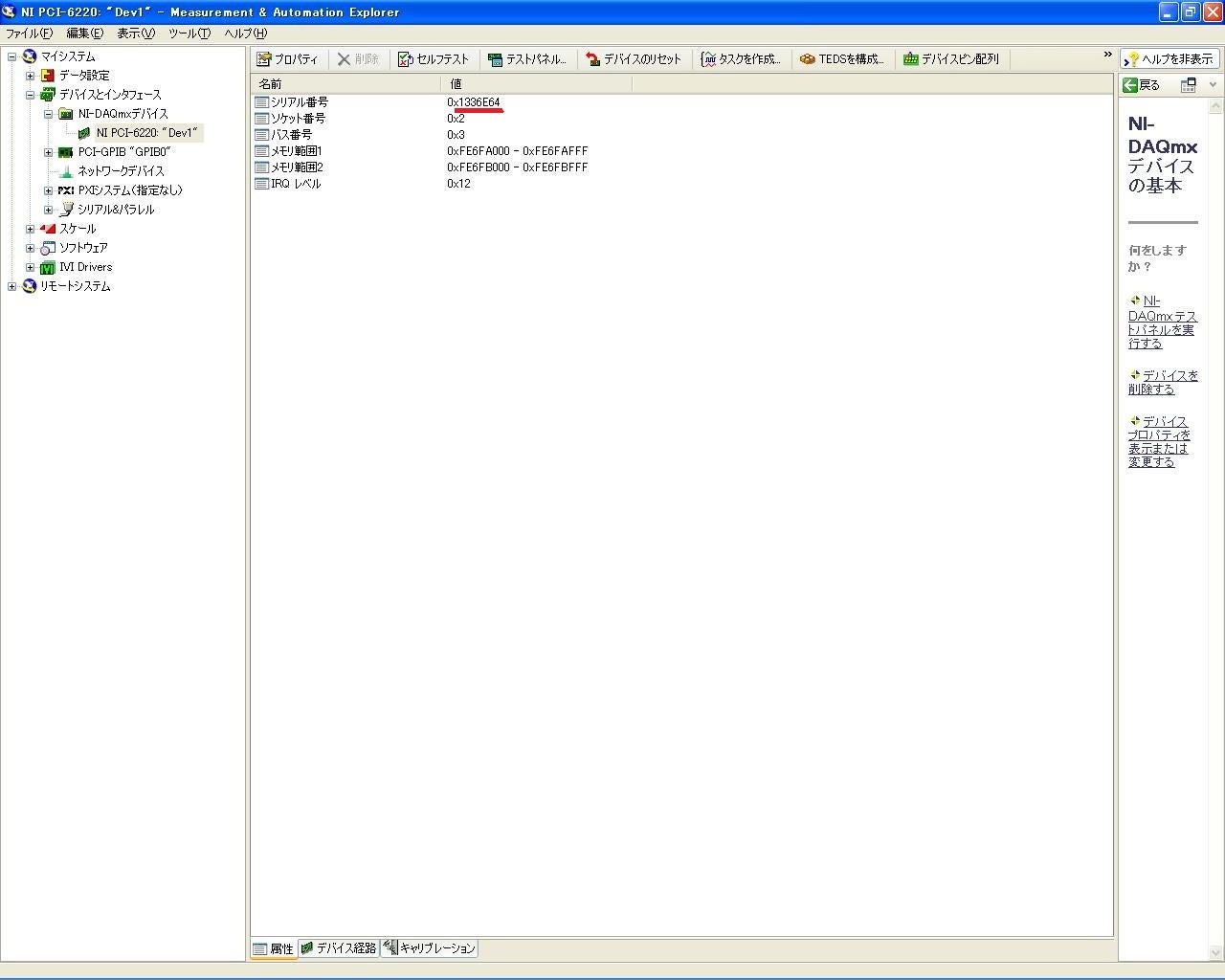Open the ファイル menu
This screenshot has height=980, width=1225.
pos(29,33)
